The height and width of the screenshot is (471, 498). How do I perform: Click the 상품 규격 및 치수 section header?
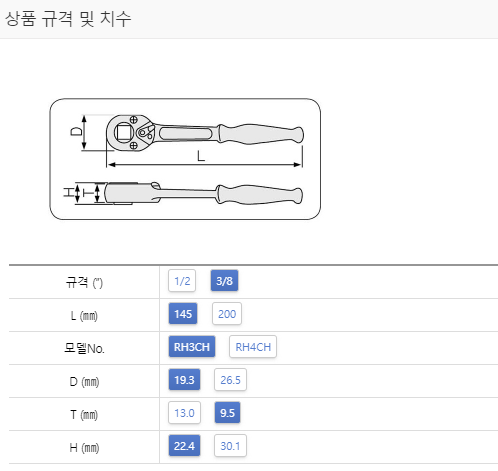click(68, 19)
